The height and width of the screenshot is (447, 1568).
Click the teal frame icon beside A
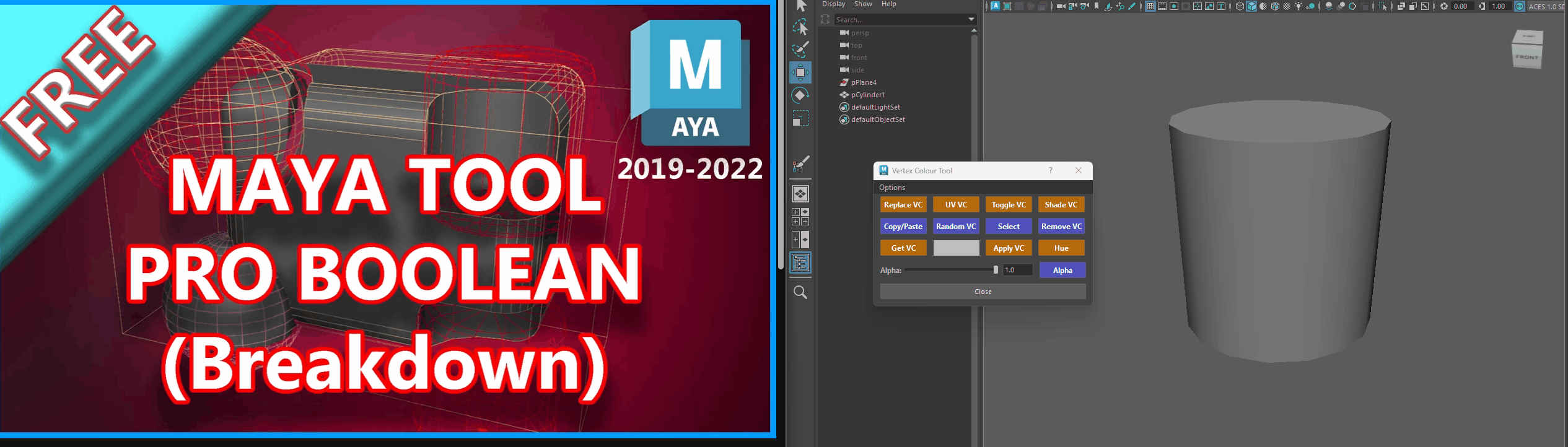[1007, 6]
